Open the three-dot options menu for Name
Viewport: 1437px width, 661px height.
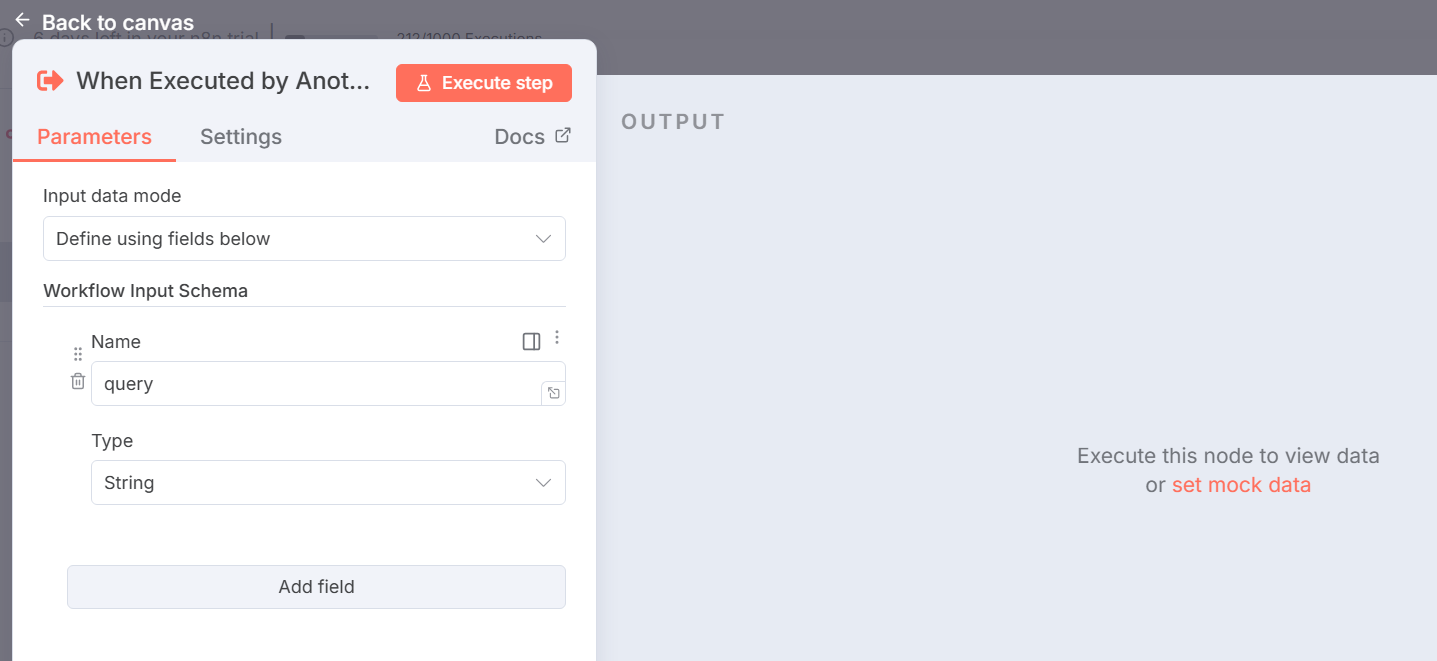[557, 338]
